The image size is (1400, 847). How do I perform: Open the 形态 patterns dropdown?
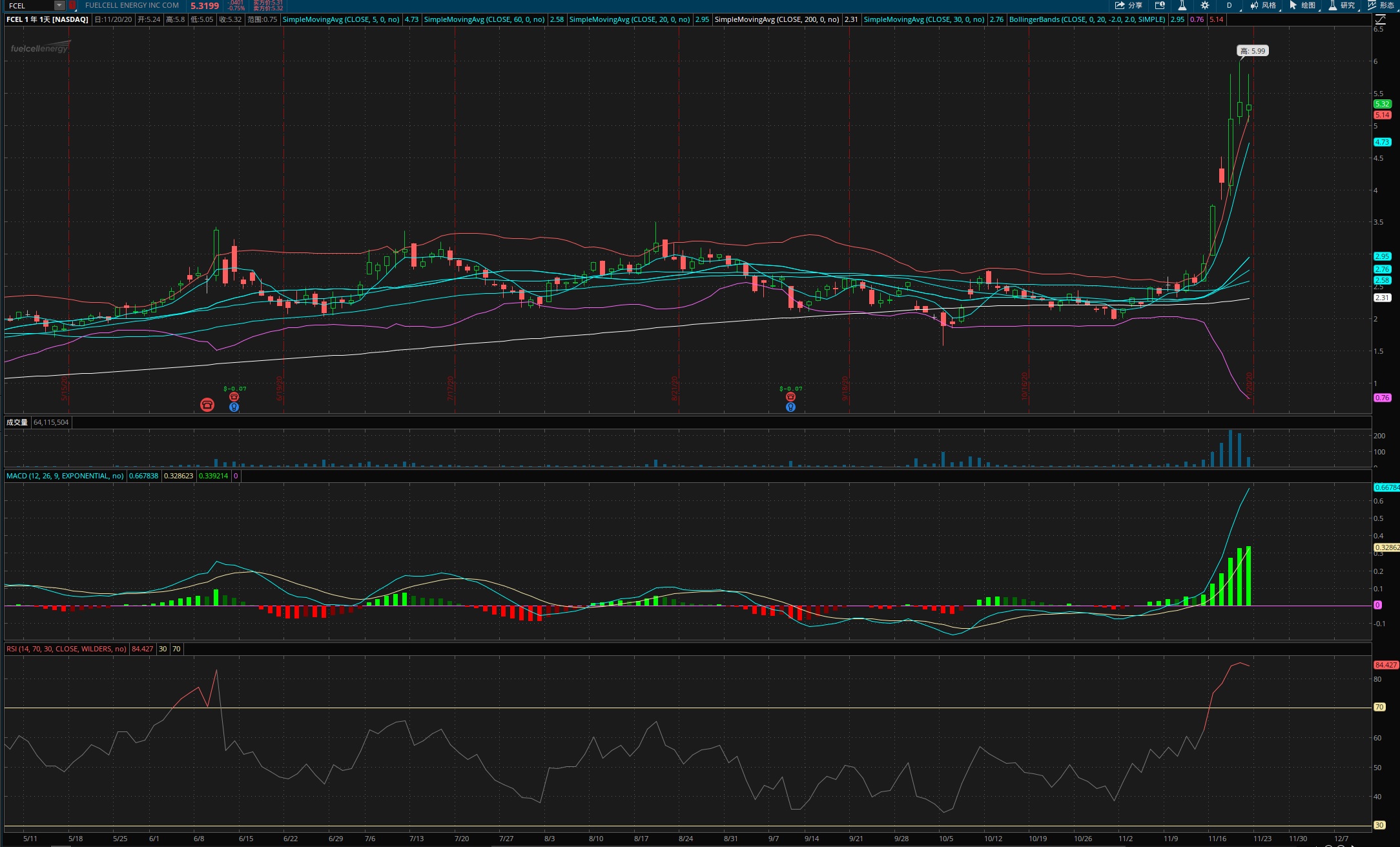[x=1382, y=5]
